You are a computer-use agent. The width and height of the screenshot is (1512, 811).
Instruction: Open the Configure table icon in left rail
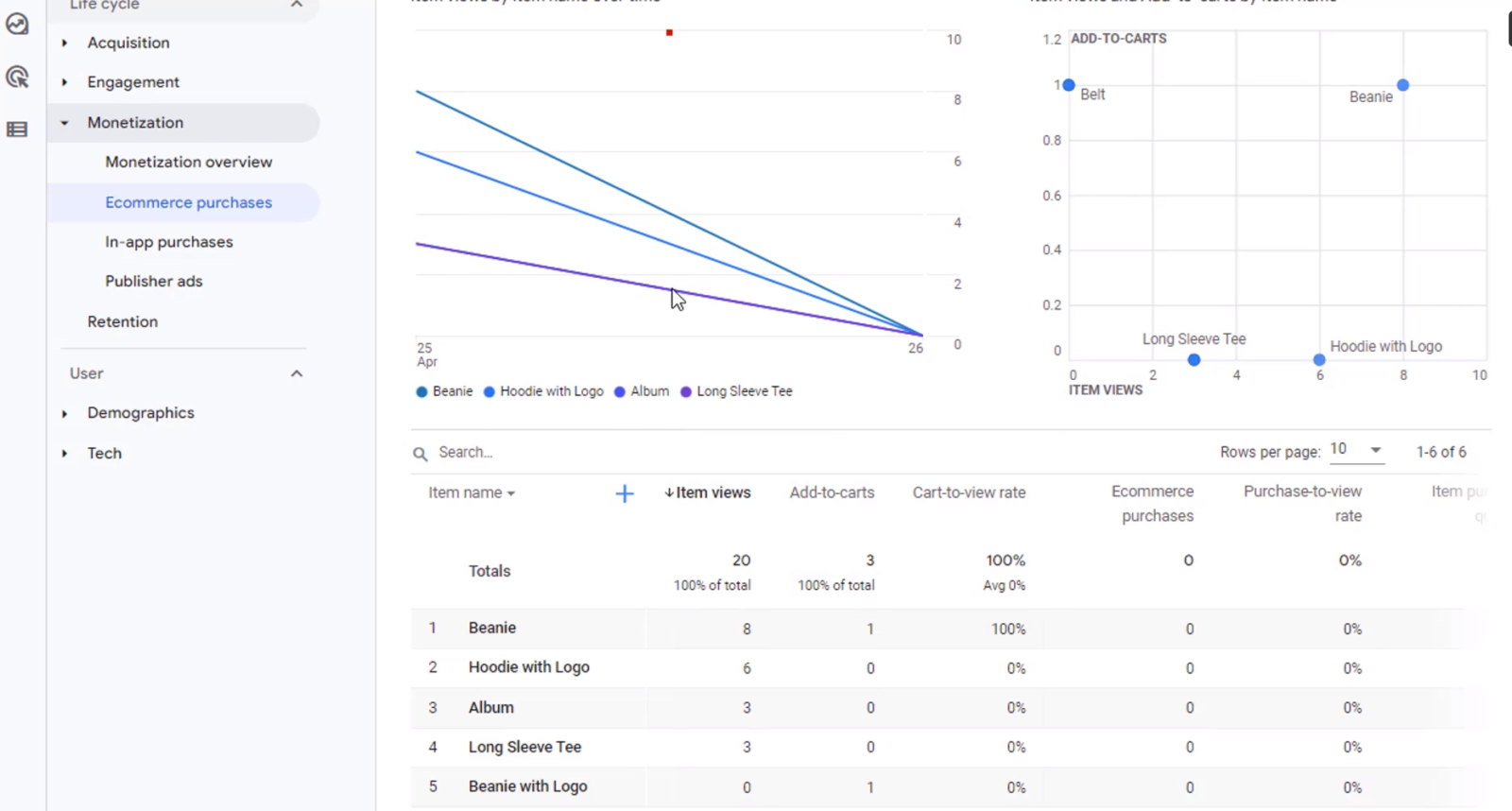(17, 129)
